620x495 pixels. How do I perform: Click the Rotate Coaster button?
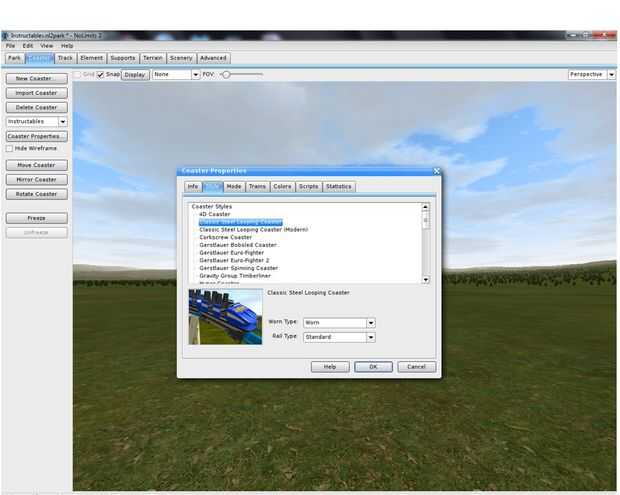[36, 194]
